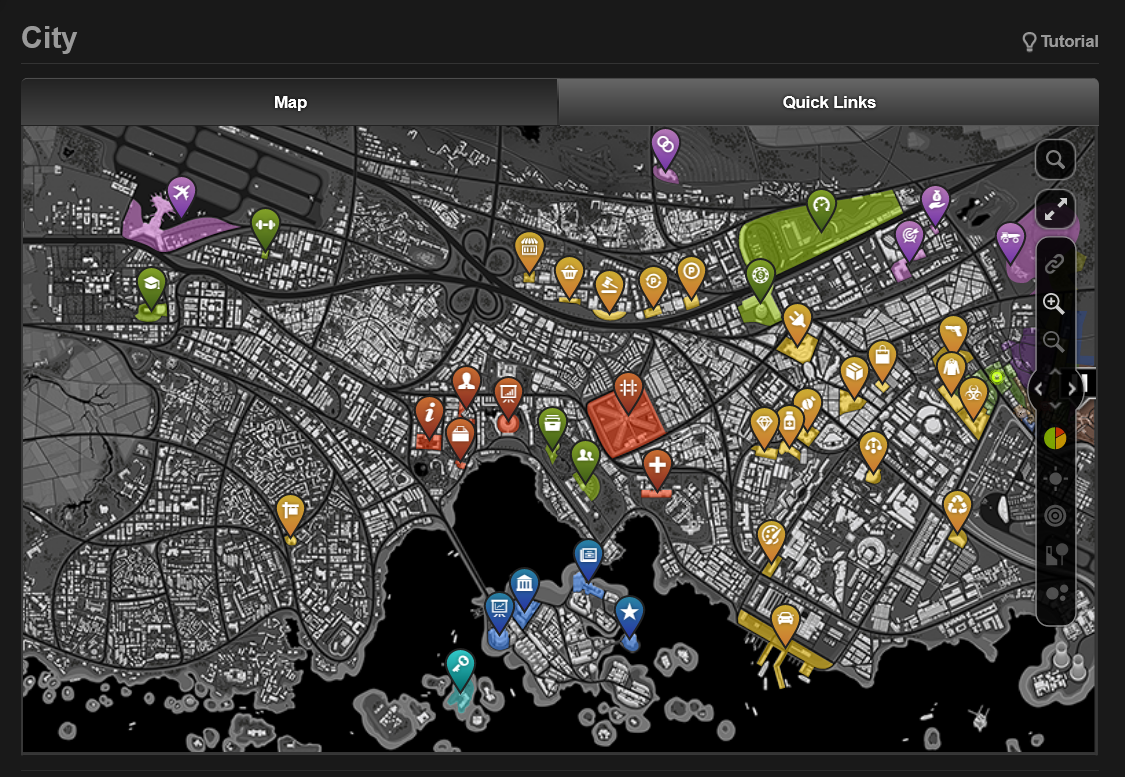1125x777 pixels.
Task: Click the map search magnifier button
Action: click(x=1055, y=159)
